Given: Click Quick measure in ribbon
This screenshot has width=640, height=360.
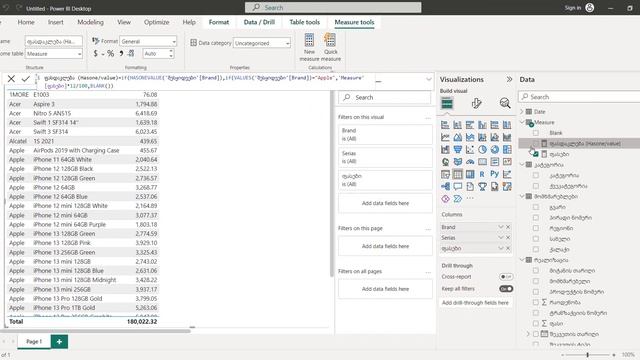Looking at the screenshot, I should 331,47.
